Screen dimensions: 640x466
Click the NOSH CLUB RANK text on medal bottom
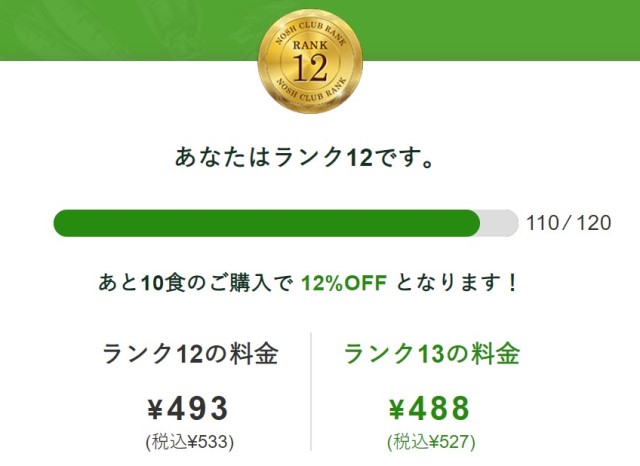point(311,90)
